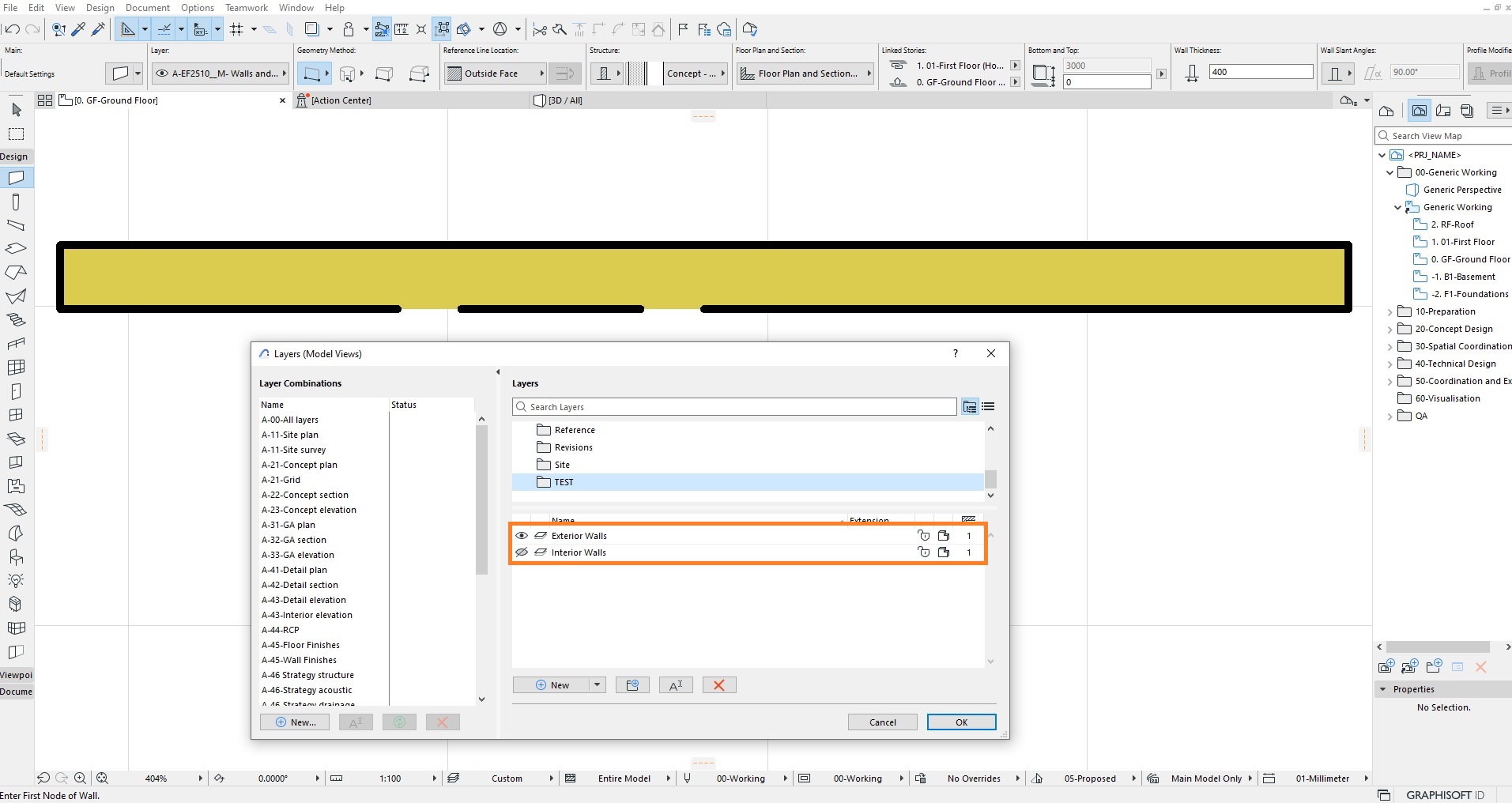The height and width of the screenshot is (803, 1512).
Task: Open the Options menu
Action: [198, 8]
